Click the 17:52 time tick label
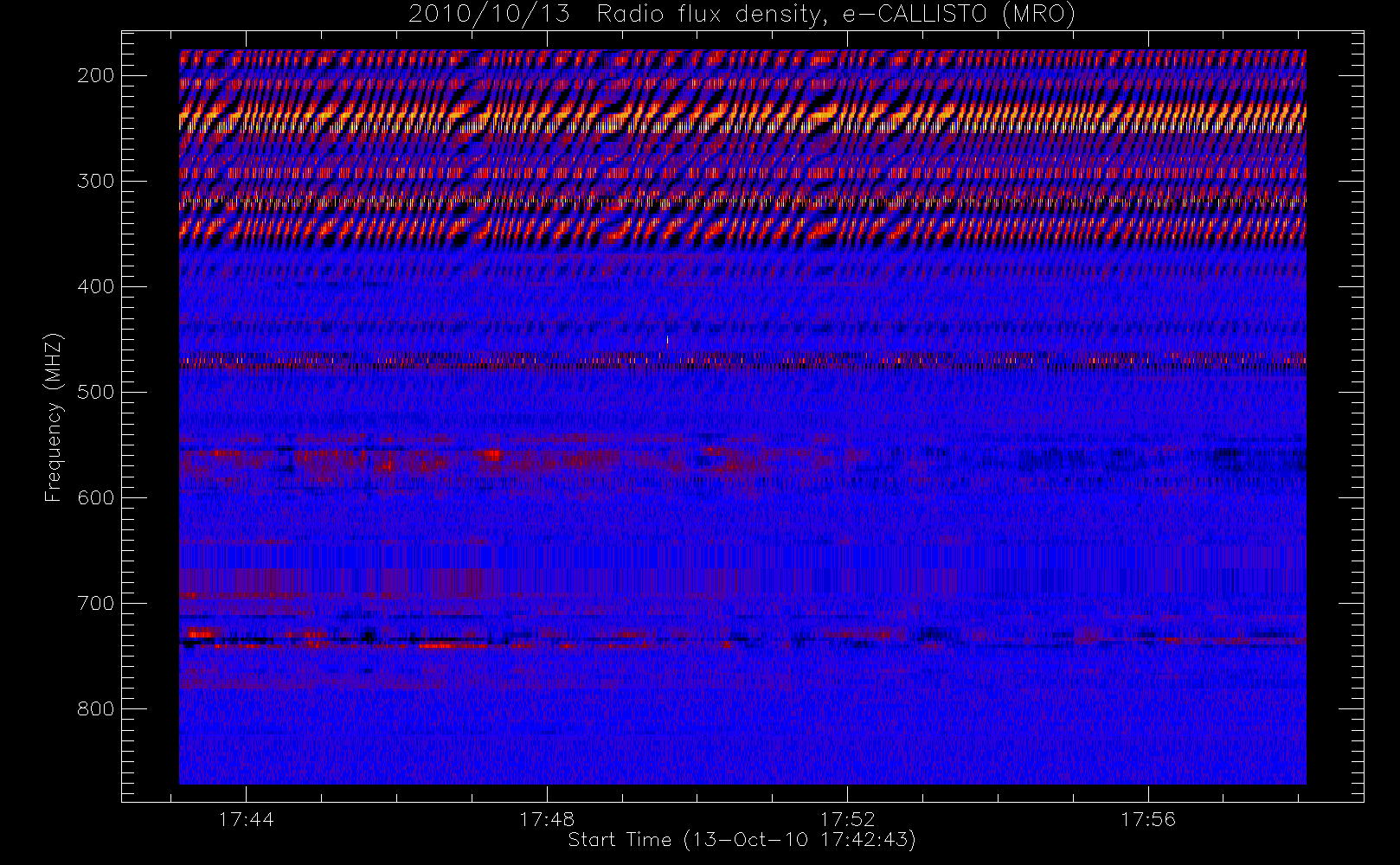 (848, 819)
